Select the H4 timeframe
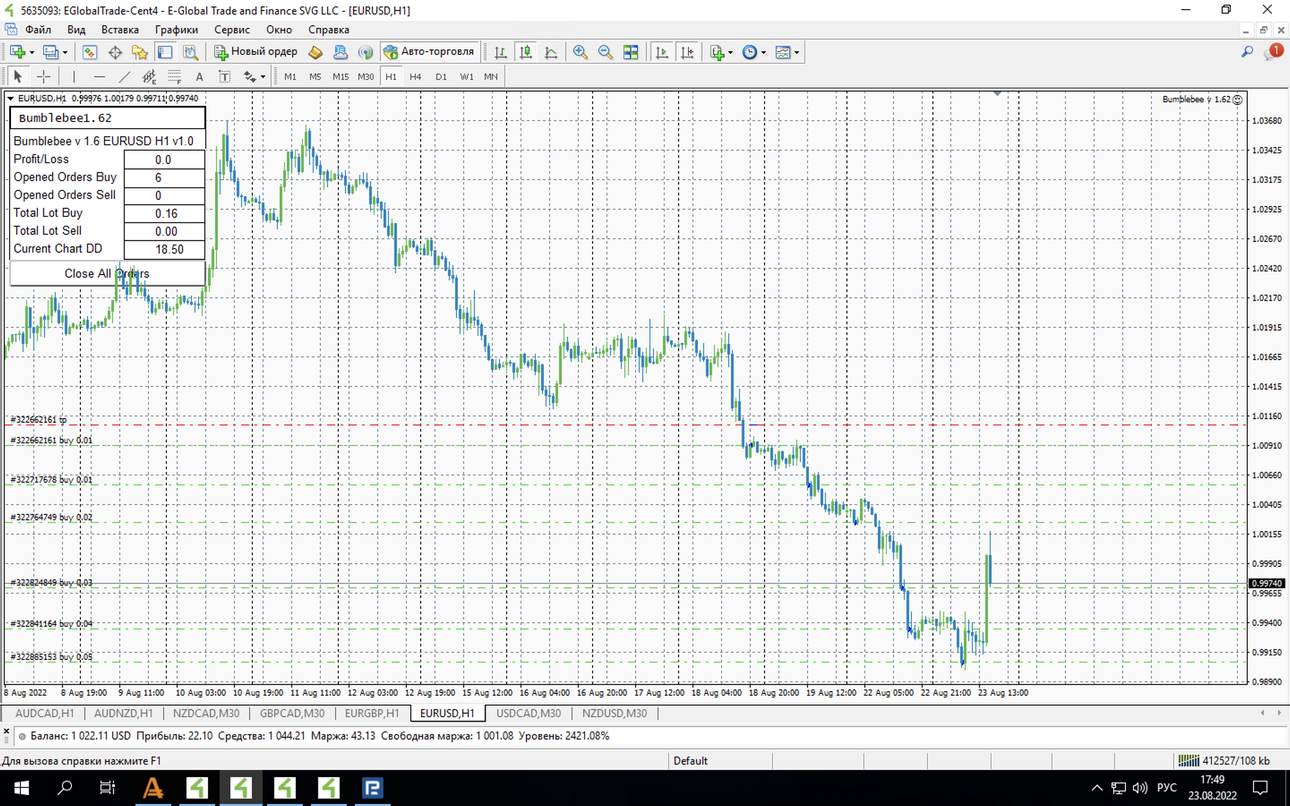 click(415, 76)
